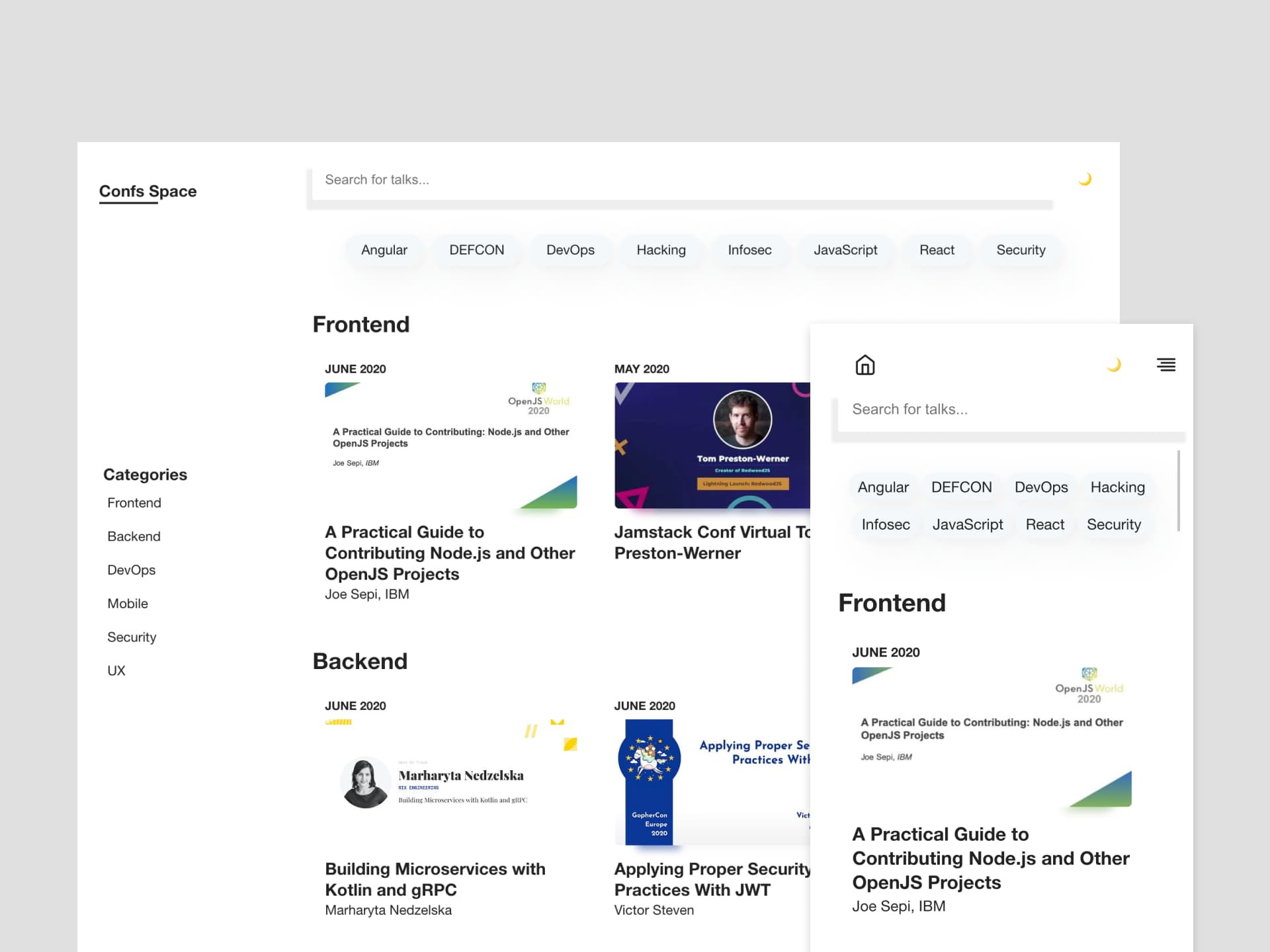
Task: Select the Angular tag in desktop view
Action: pos(384,250)
